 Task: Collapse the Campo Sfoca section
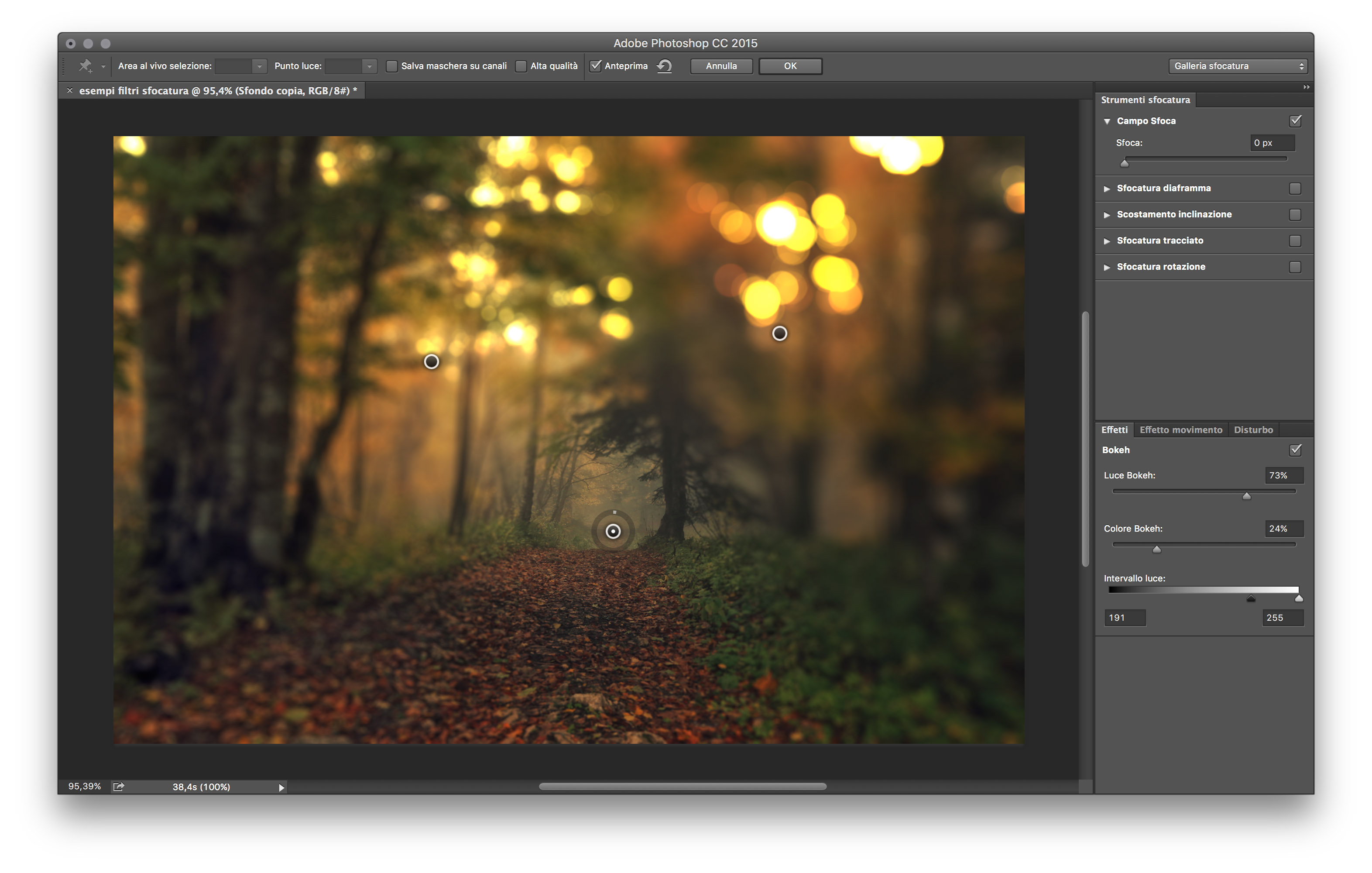click(x=1107, y=121)
